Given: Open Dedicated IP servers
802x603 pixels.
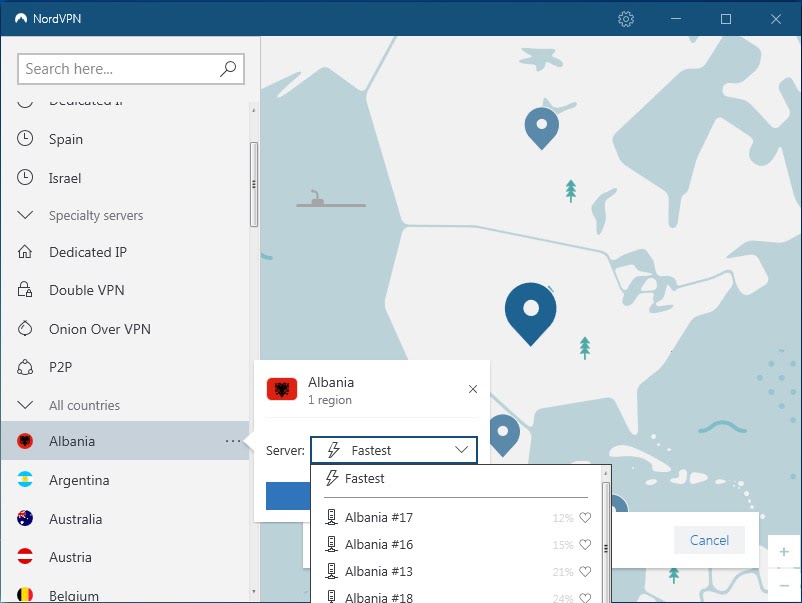Looking at the screenshot, I should click(x=125, y=252).
